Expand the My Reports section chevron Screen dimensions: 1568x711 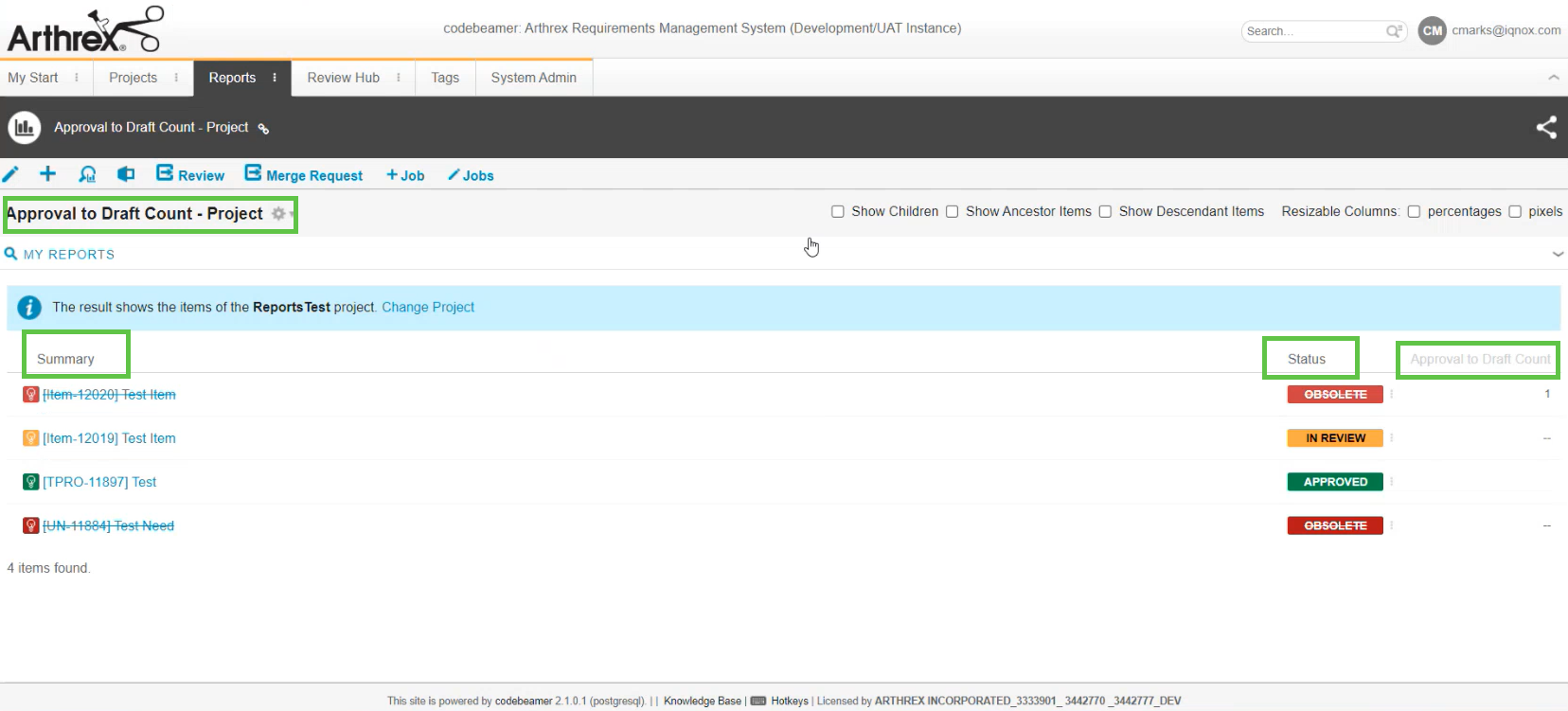click(x=1558, y=255)
